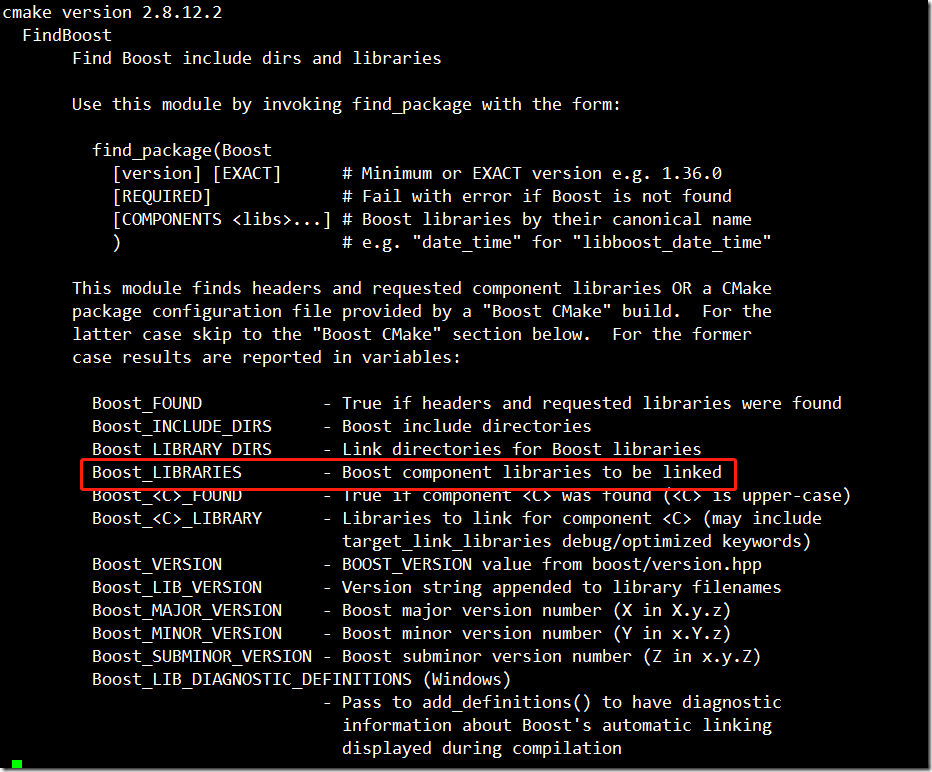Click the Boost_LIBRARY_DIRS variable name

coord(181,449)
